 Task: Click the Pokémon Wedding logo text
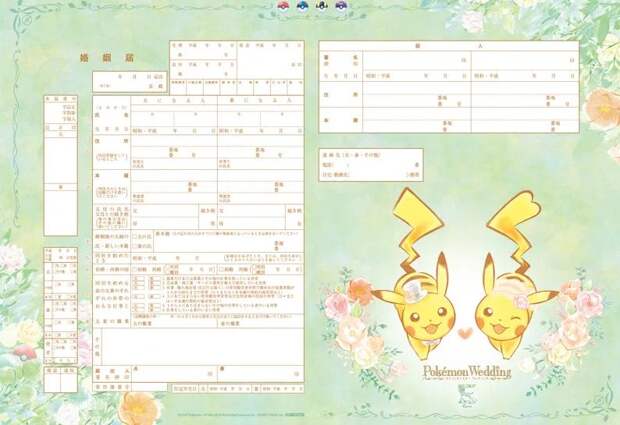[x=467, y=372]
